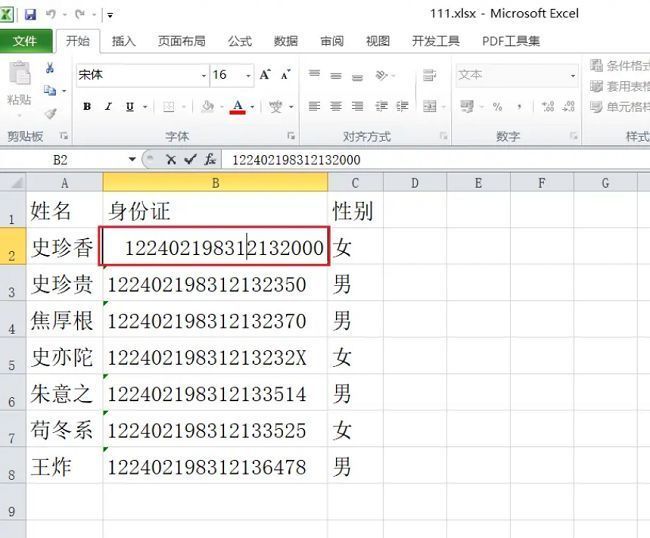Click the Format Painter brush icon

click(x=49, y=113)
